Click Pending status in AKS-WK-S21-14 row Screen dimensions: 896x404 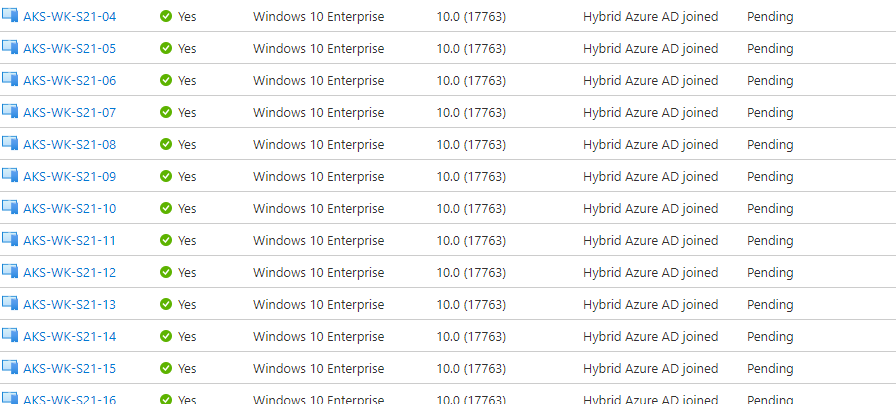click(x=770, y=337)
